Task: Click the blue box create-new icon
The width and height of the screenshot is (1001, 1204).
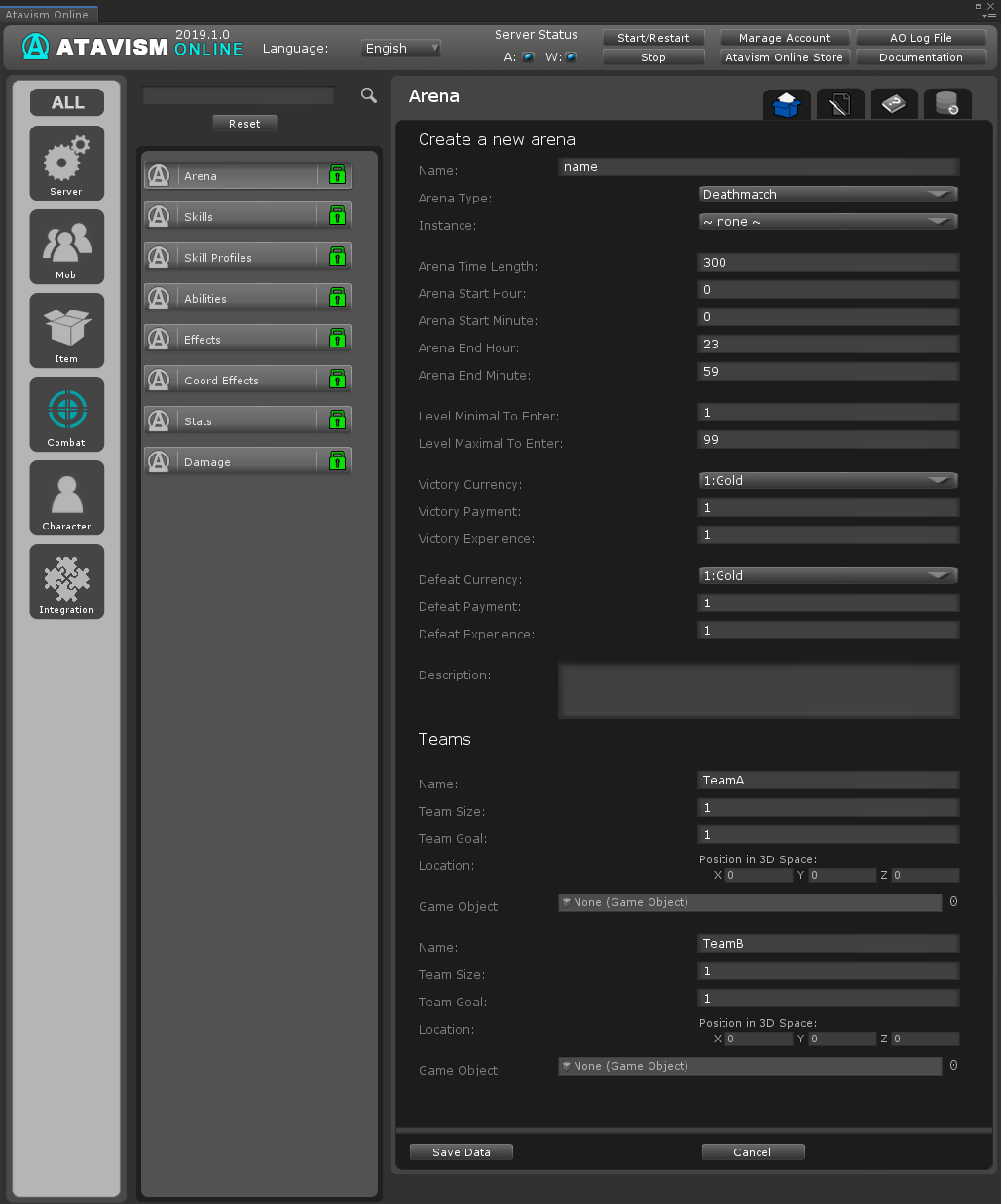Action: pos(787,104)
